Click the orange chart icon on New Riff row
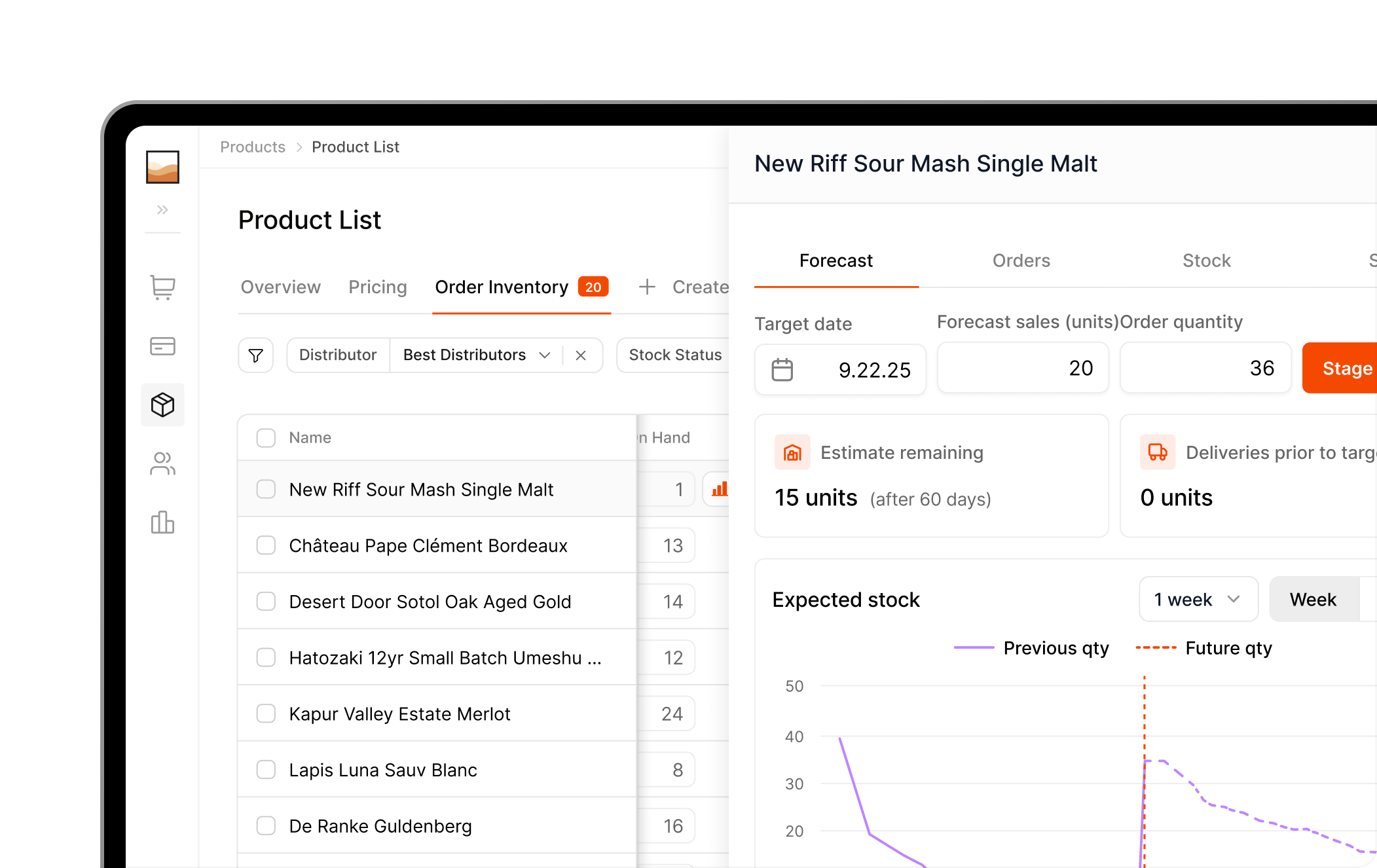 [719, 489]
